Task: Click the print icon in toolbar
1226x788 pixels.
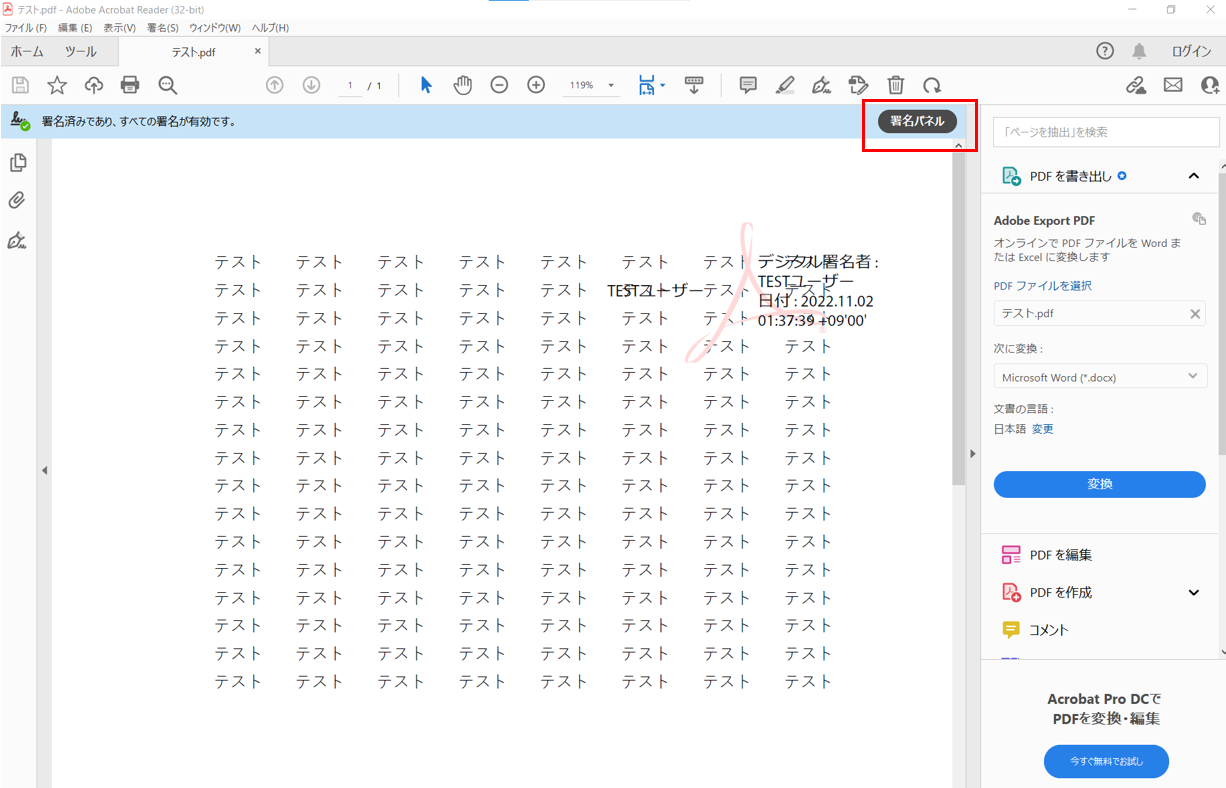Action: 130,85
